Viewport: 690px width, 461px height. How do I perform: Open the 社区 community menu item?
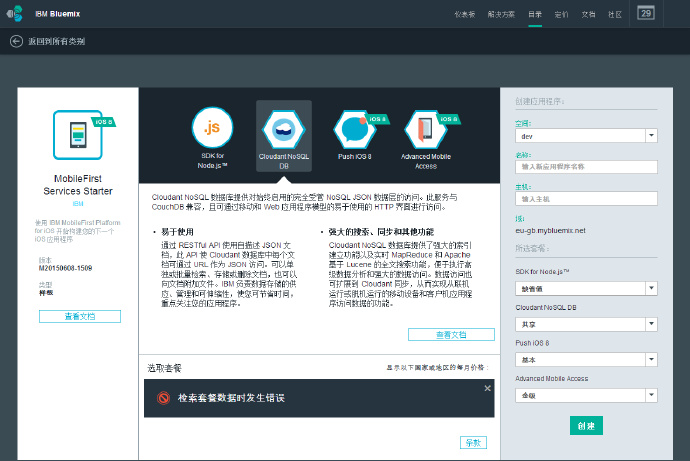click(615, 15)
